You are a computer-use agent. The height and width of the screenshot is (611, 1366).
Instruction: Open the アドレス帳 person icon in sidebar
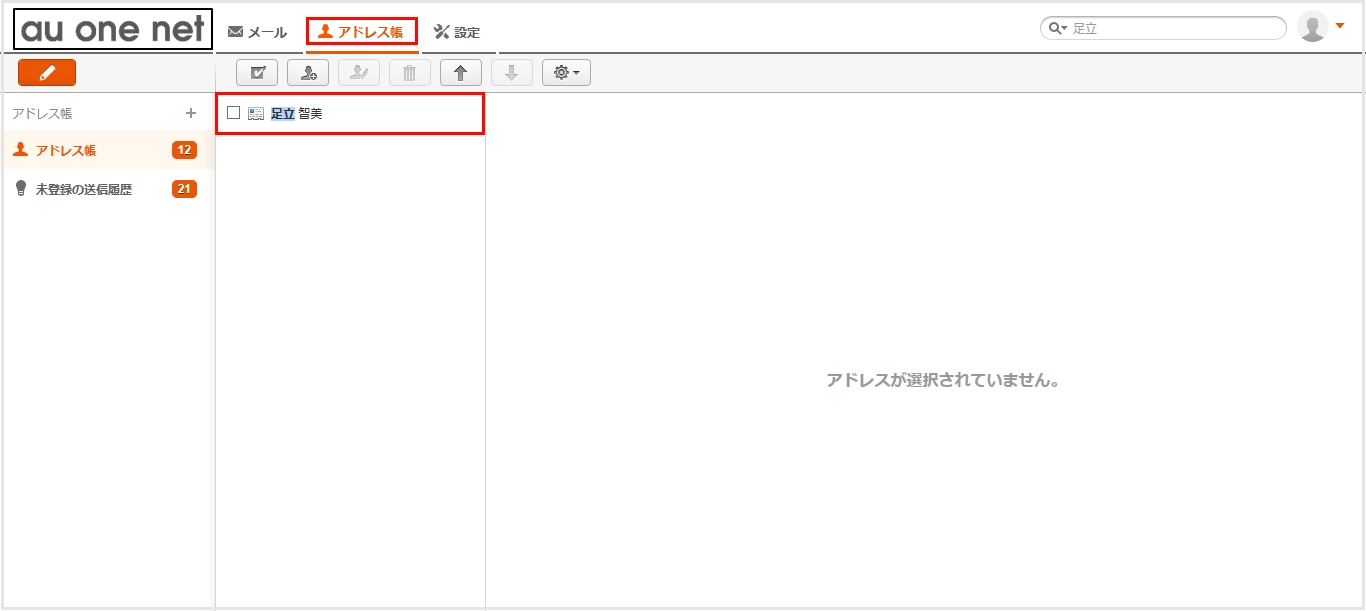click(20, 150)
